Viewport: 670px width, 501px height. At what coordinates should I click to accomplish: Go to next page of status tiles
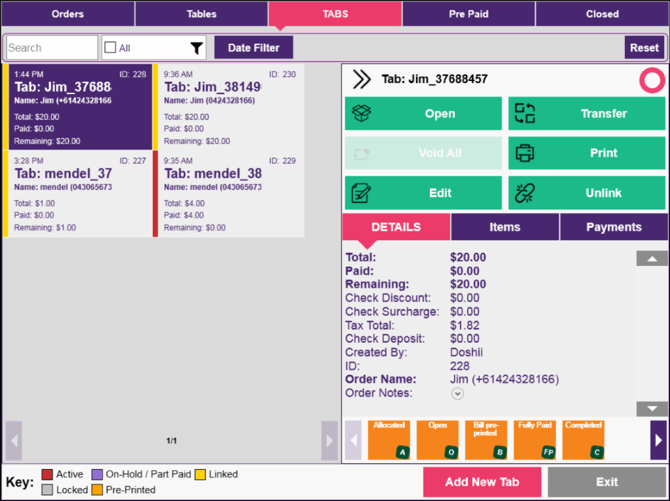658,440
